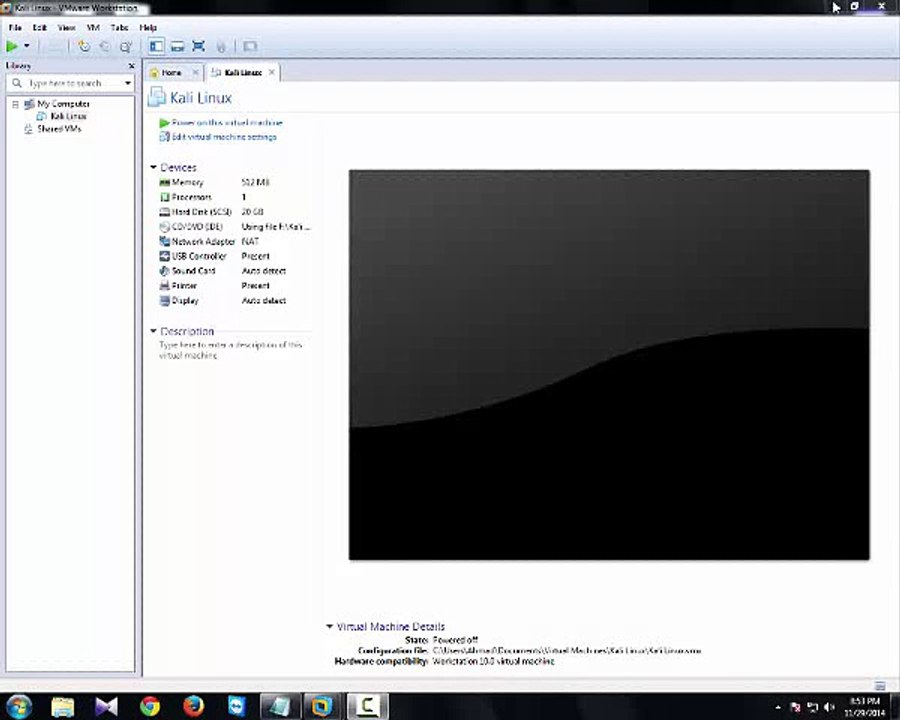
Task: Click the description text entry area
Action: pyautogui.click(x=231, y=350)
